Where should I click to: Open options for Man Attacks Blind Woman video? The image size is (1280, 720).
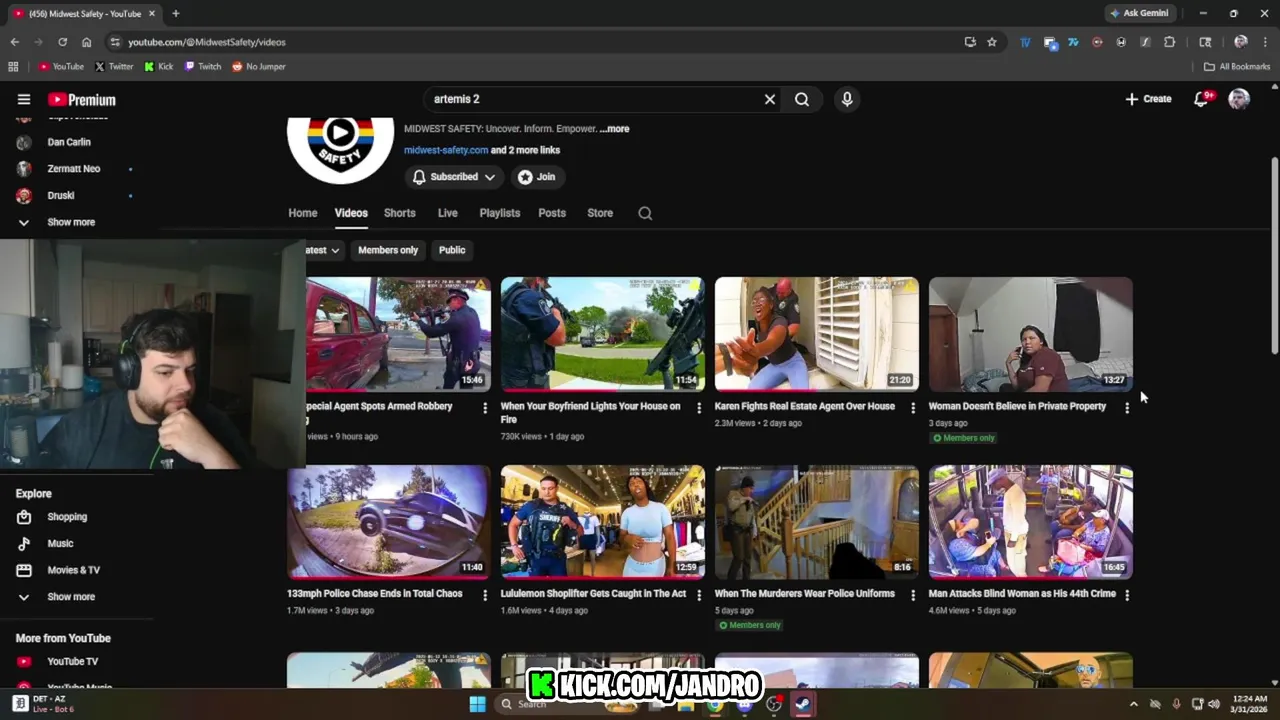[x=1127, y=595]
